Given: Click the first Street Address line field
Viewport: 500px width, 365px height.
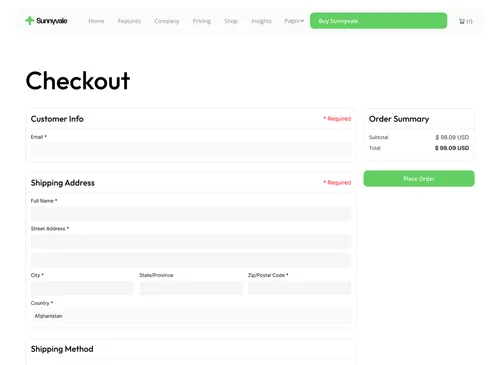Looking at the screenshot, I should tap(191, 241).
